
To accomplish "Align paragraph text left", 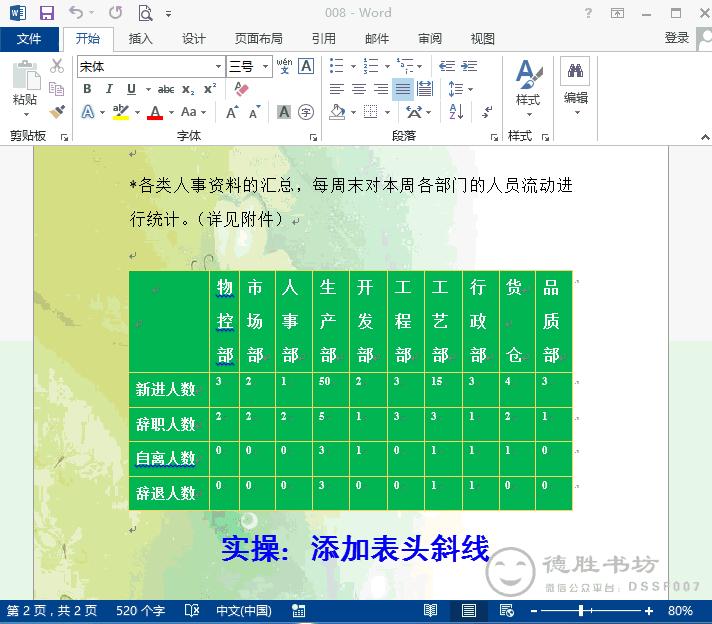I will click(x=336, y=89).
